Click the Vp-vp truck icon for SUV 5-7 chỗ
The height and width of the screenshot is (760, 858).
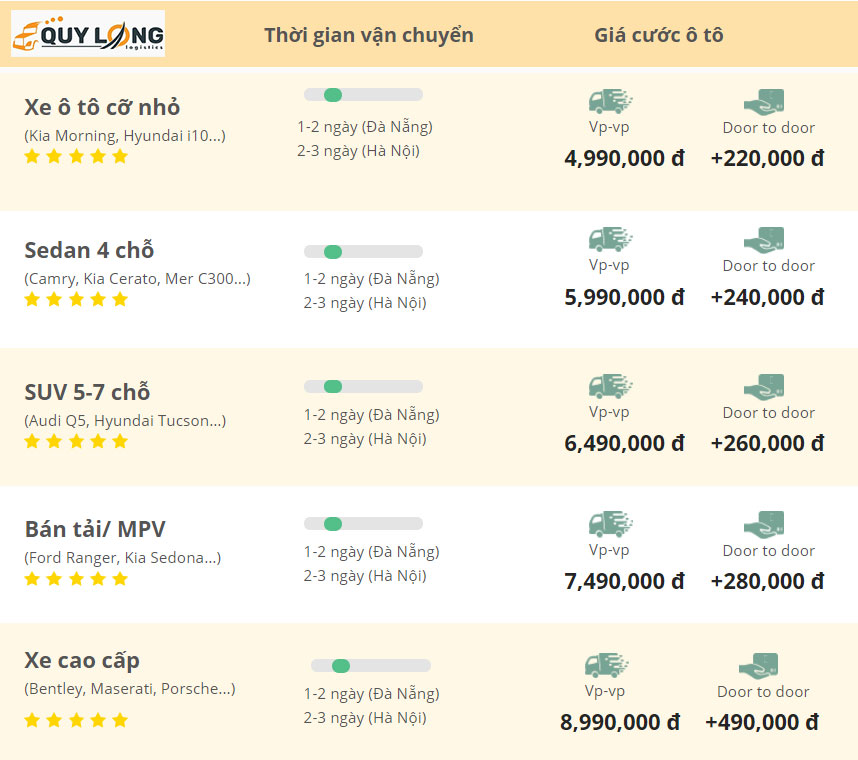pyautogui.click(x=611, y=386)
